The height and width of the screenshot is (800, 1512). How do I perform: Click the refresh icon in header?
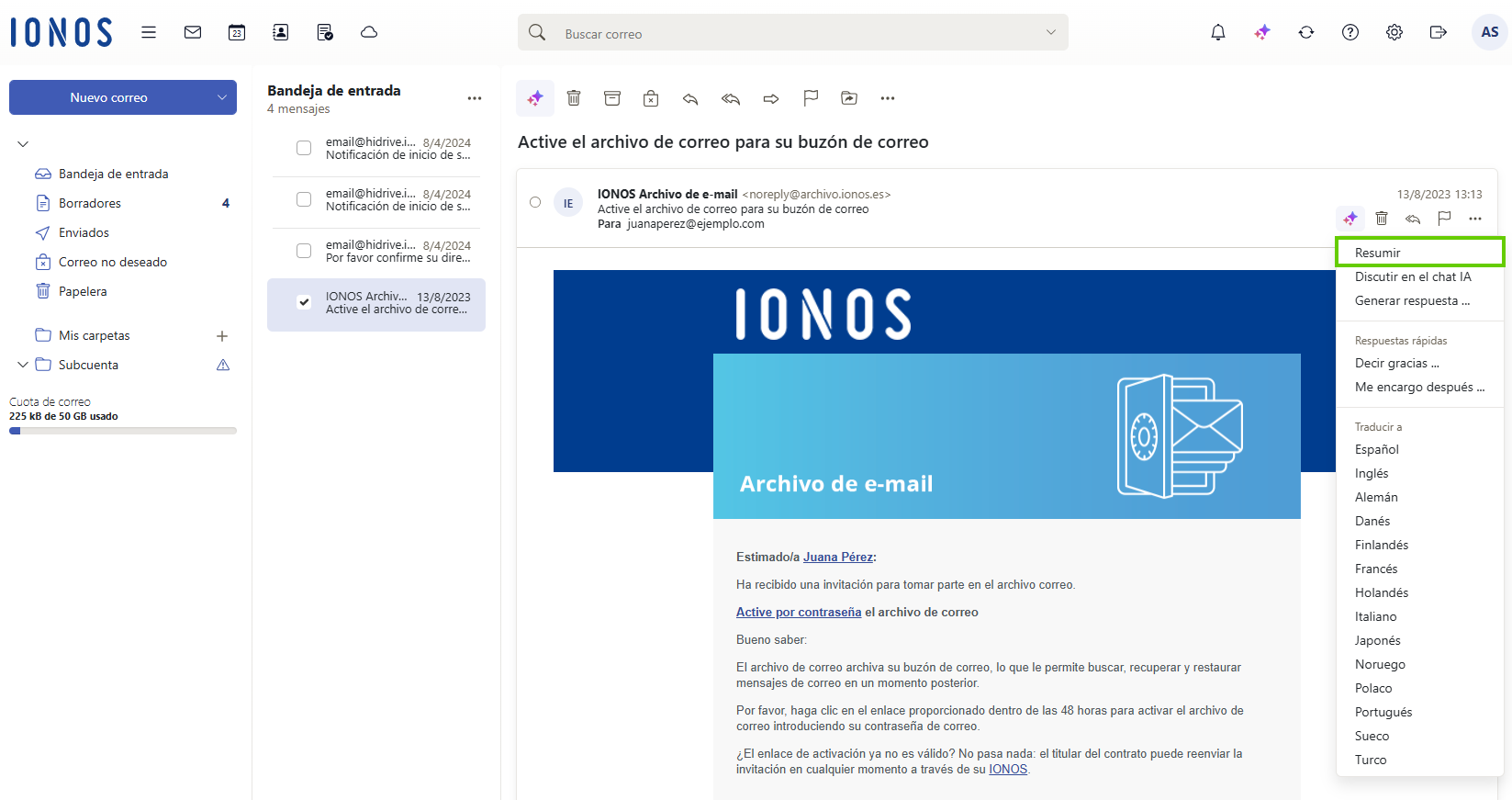pos(1306,32)
